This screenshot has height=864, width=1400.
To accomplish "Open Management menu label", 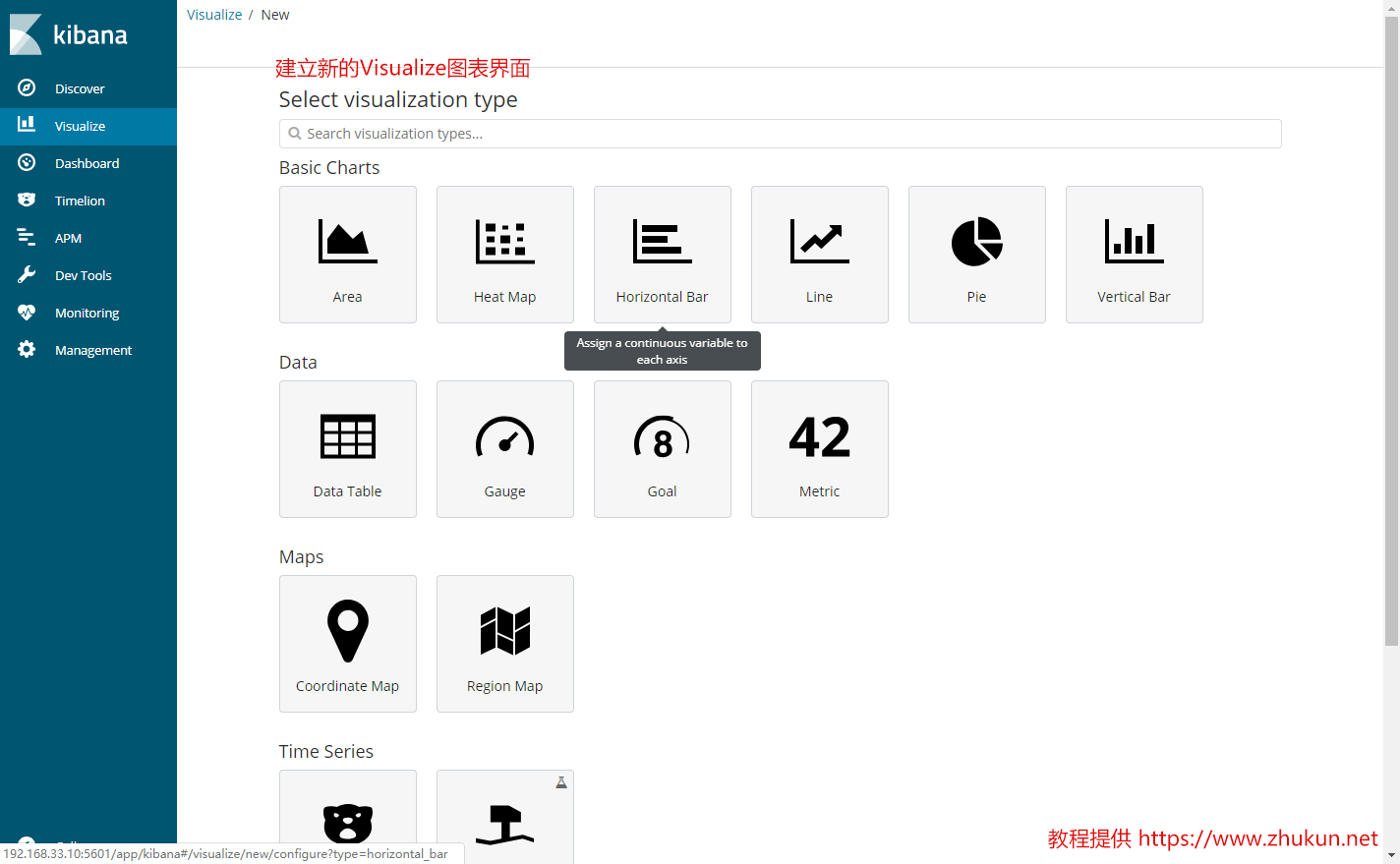I will [93, 350].
